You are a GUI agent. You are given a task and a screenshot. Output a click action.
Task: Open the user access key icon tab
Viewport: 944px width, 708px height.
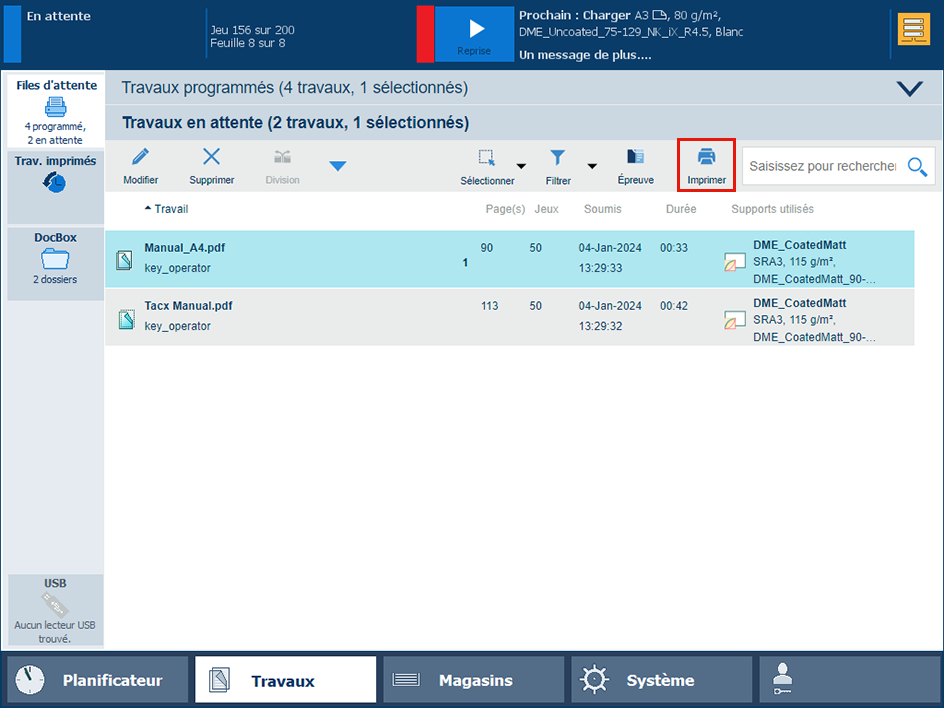point(849,680)
